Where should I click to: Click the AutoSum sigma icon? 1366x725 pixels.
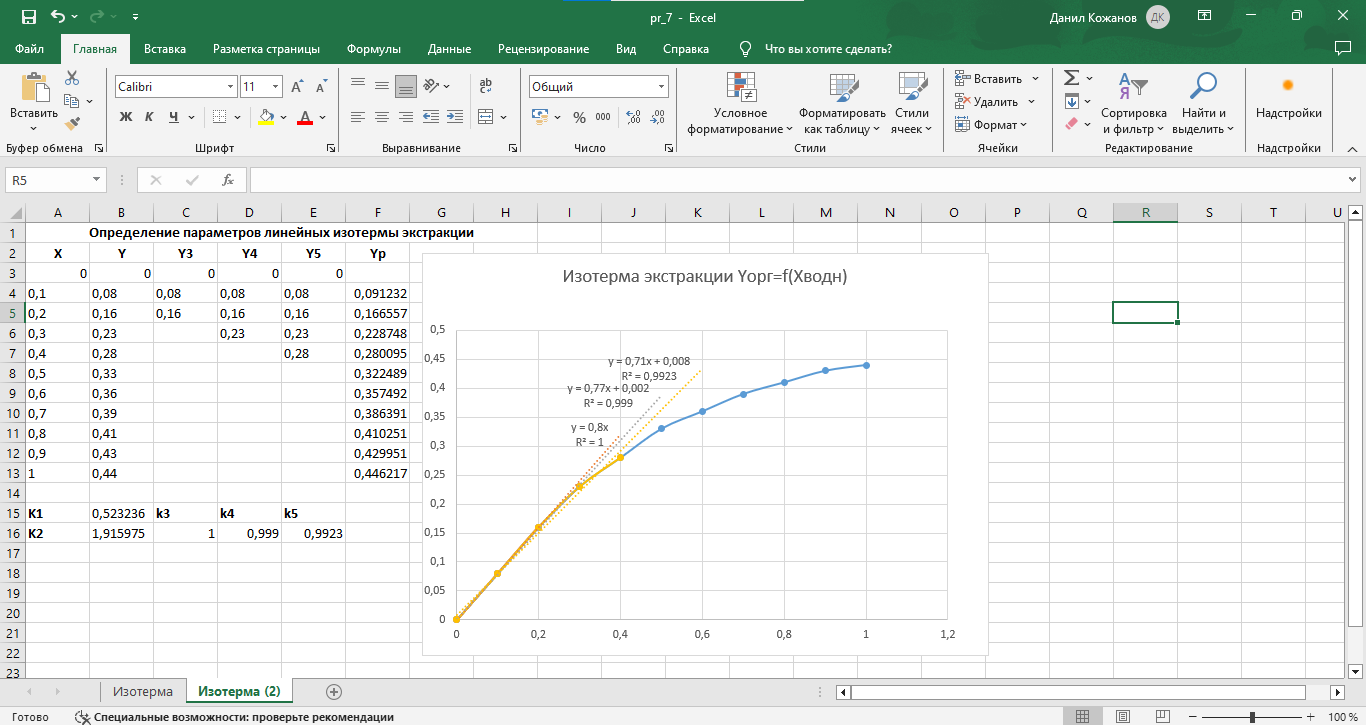point(1071,78)
